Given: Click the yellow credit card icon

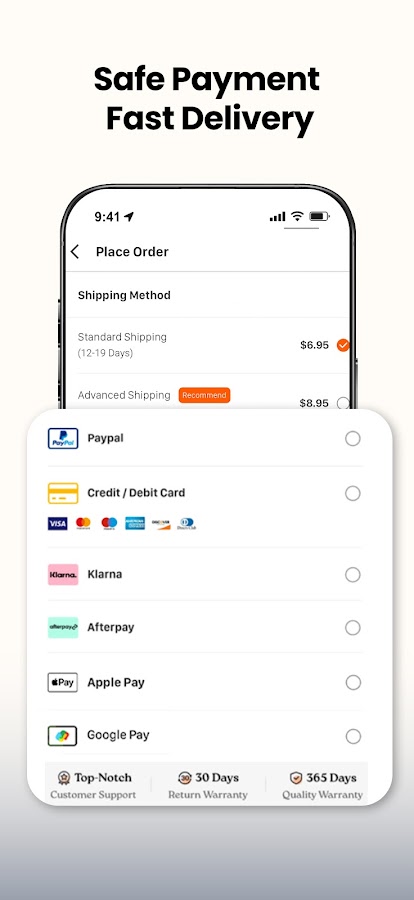Looking at the screenshot, I should coord(63,493).
